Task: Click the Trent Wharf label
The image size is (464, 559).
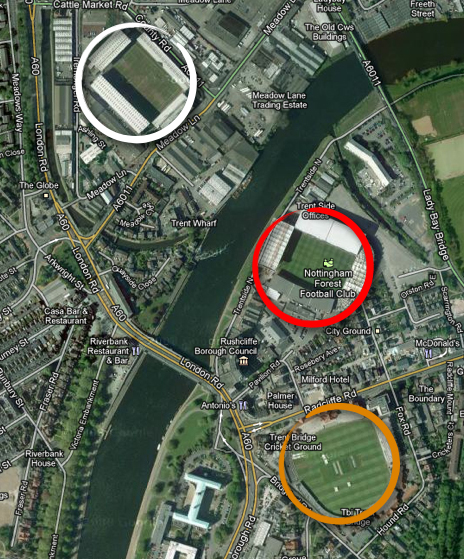Action: coord(194,223)
